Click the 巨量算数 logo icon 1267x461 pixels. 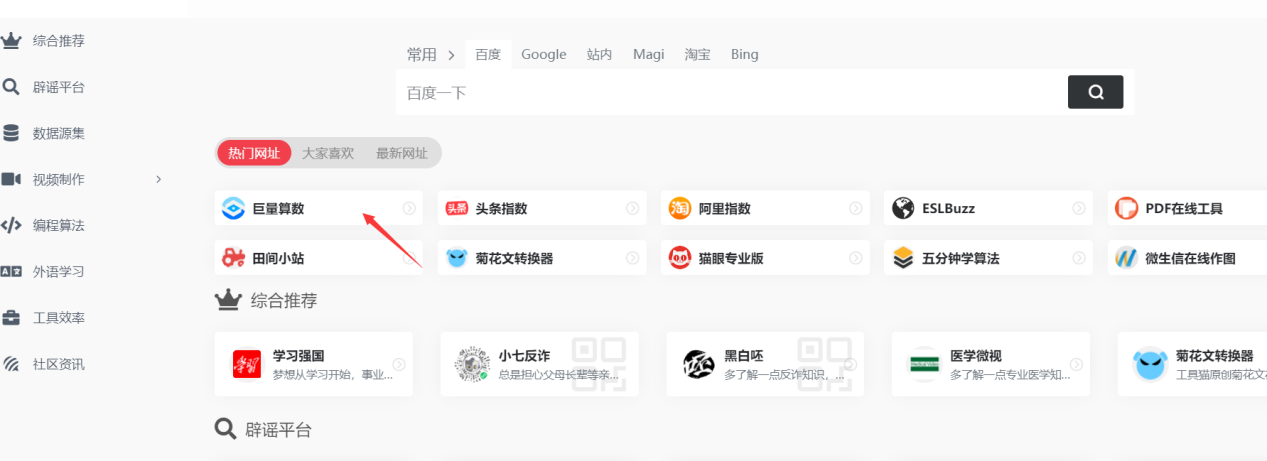(x=233, y=208)
